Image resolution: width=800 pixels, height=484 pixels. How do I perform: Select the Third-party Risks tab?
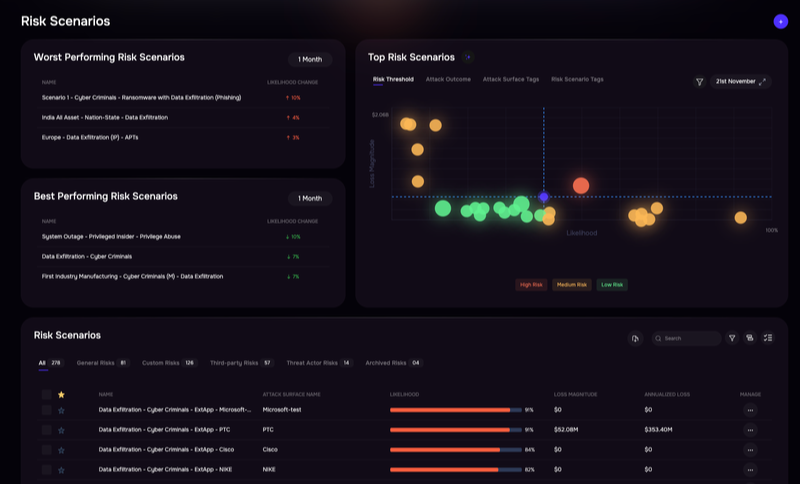click(x=241, y=363)
